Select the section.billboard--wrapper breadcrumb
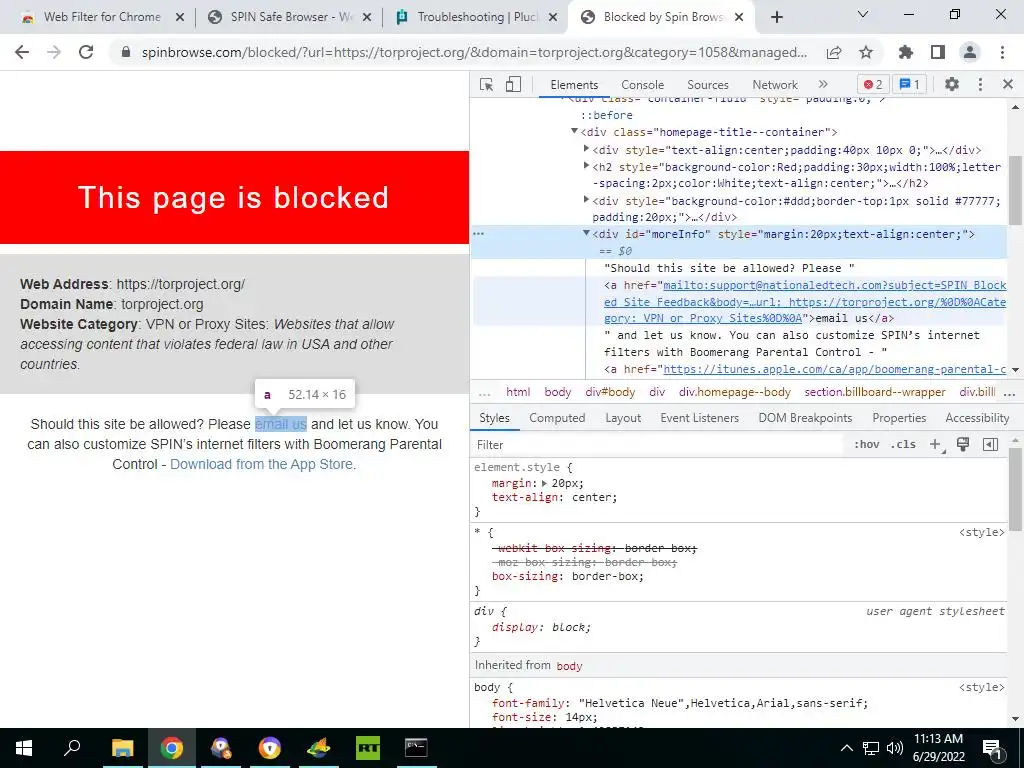This screenshot has width=1024, height=768. [x=874, y=392]
